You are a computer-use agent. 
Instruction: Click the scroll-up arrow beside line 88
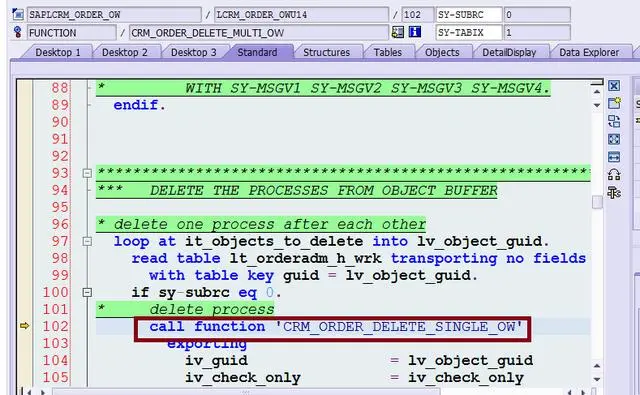pyautogui.click(x=597, y=92)
